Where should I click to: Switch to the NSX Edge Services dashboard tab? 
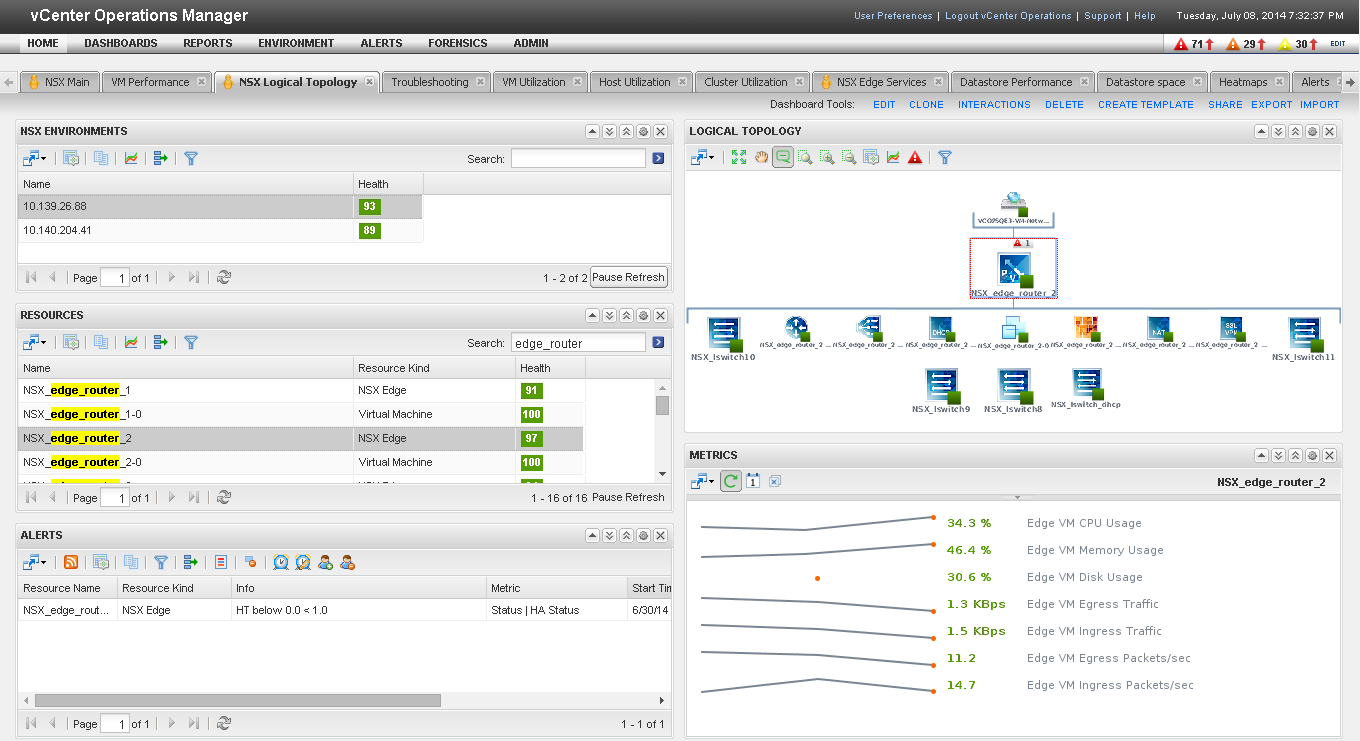click(879, 83)
